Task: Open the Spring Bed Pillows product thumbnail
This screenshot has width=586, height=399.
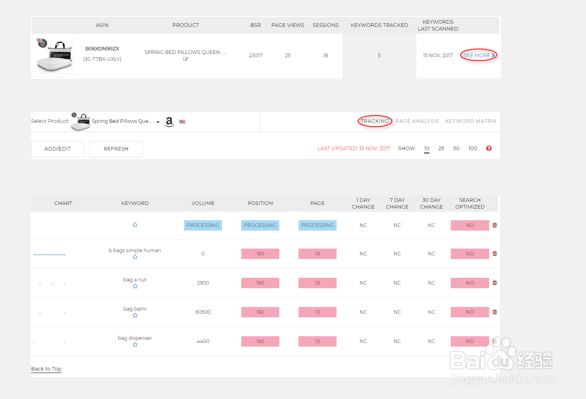Action: point(55,56)
